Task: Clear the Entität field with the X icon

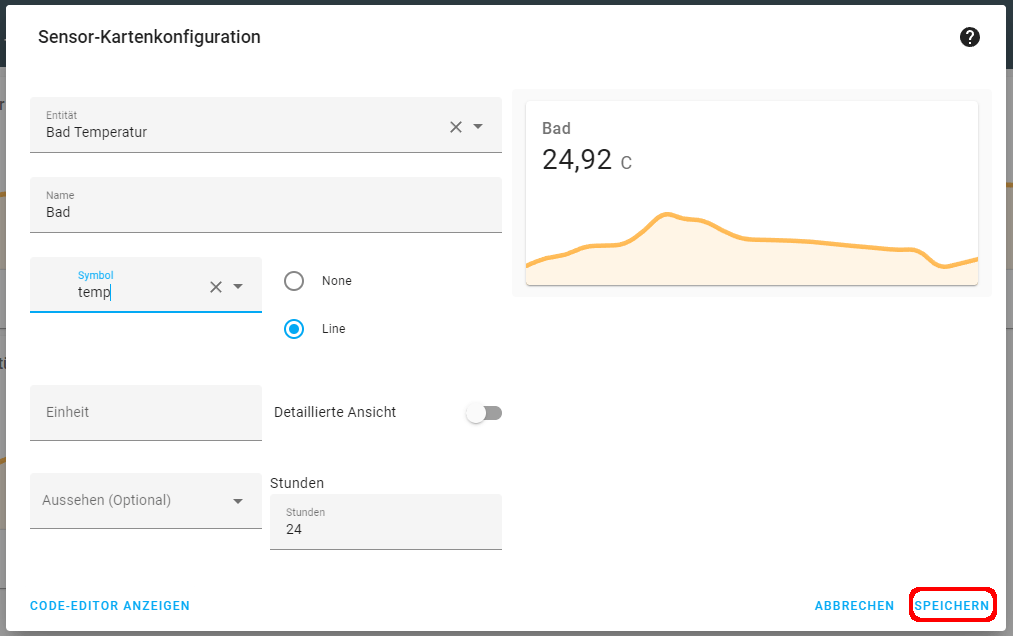Action: (x=455, y=127)
